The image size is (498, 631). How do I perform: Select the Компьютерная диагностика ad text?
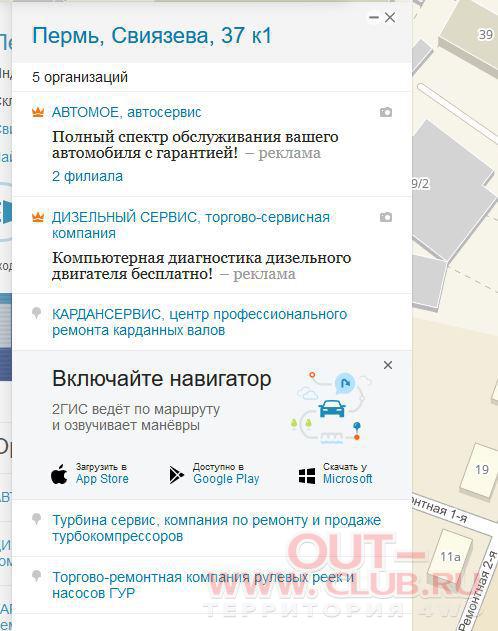tap(201, 266)
